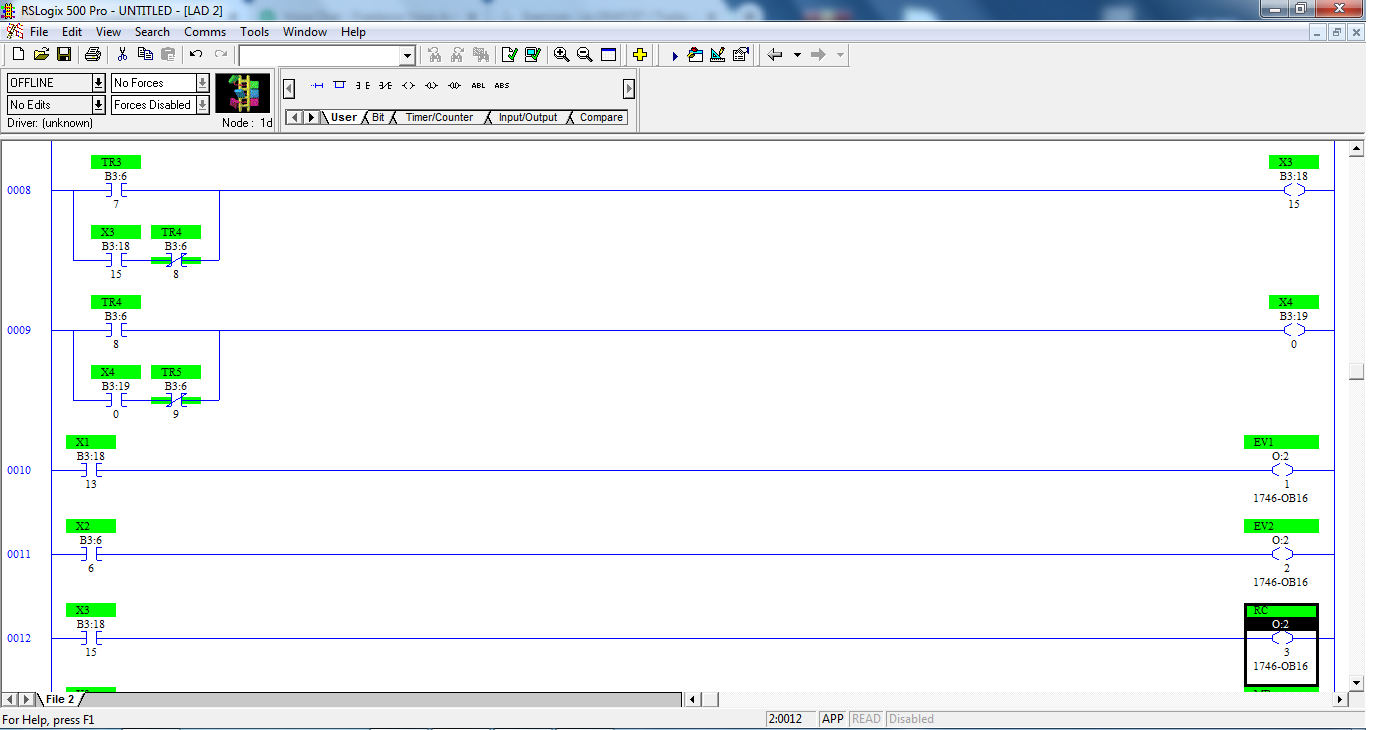Select the Rung Branch icon
The height and width of the screenshot is (730, 1376).
pos(337,85)
